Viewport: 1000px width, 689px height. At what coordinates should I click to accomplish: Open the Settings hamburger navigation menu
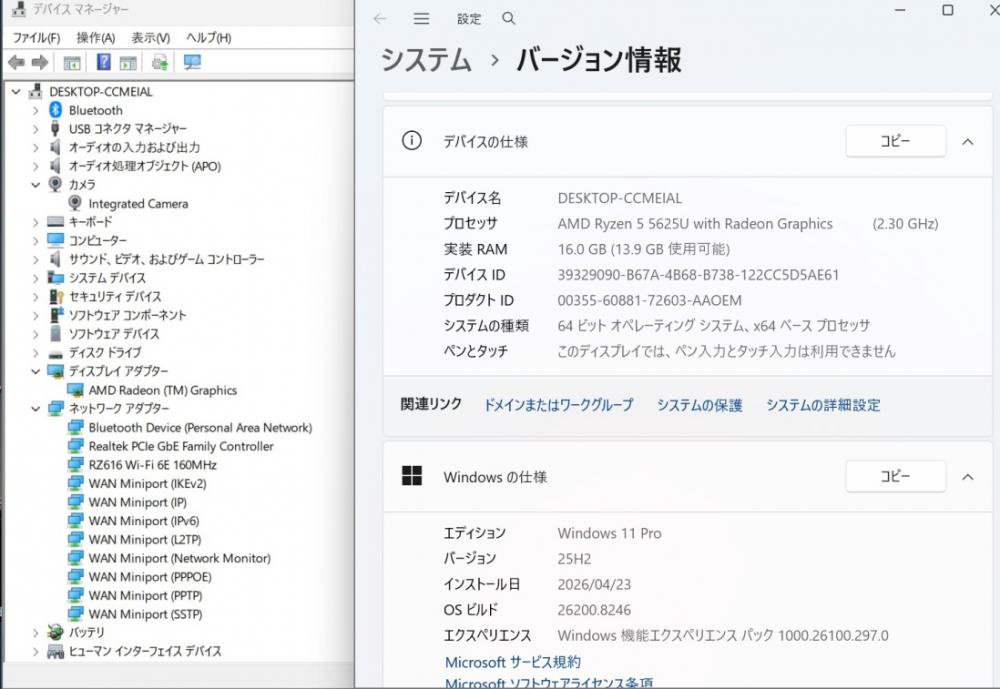pos(421,19)
